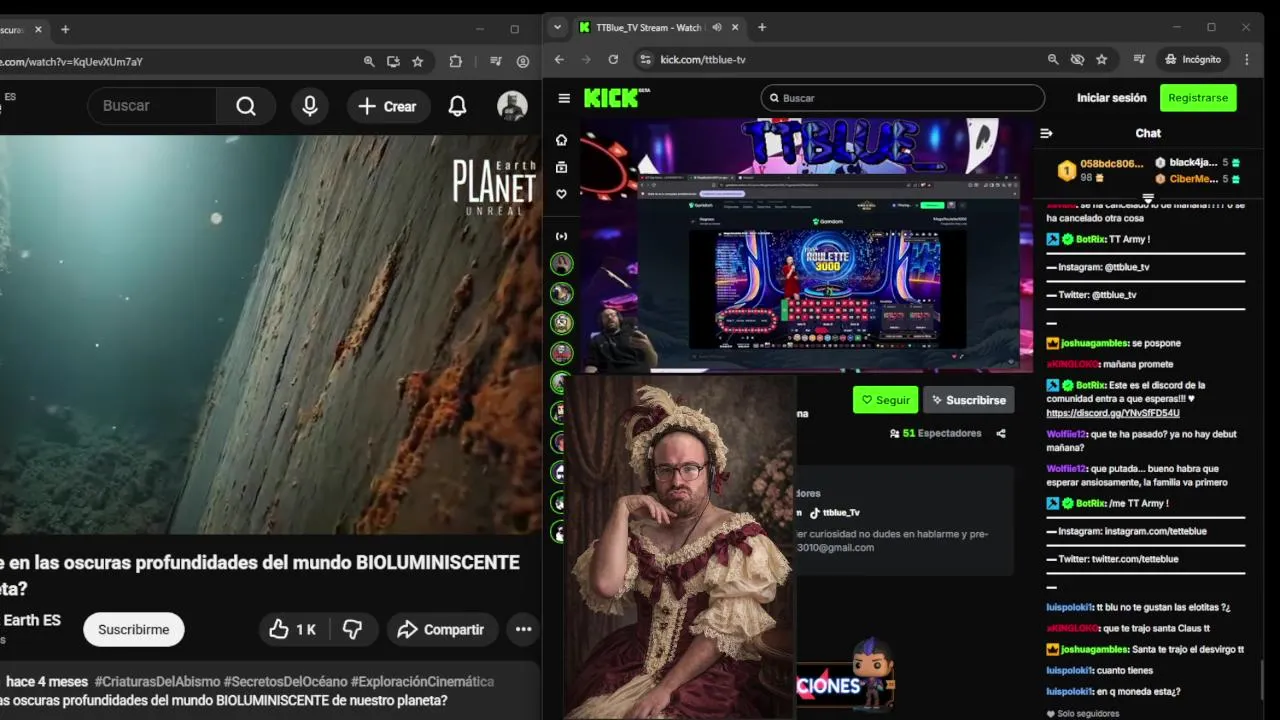
Task: Close the TTBlue_TV Stream tab
Action: pyautogui.click(x=735, y=28)
